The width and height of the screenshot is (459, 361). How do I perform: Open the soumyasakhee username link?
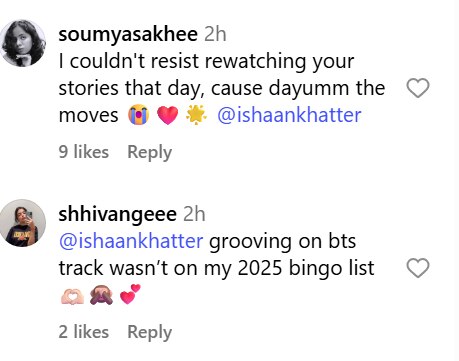128,35
